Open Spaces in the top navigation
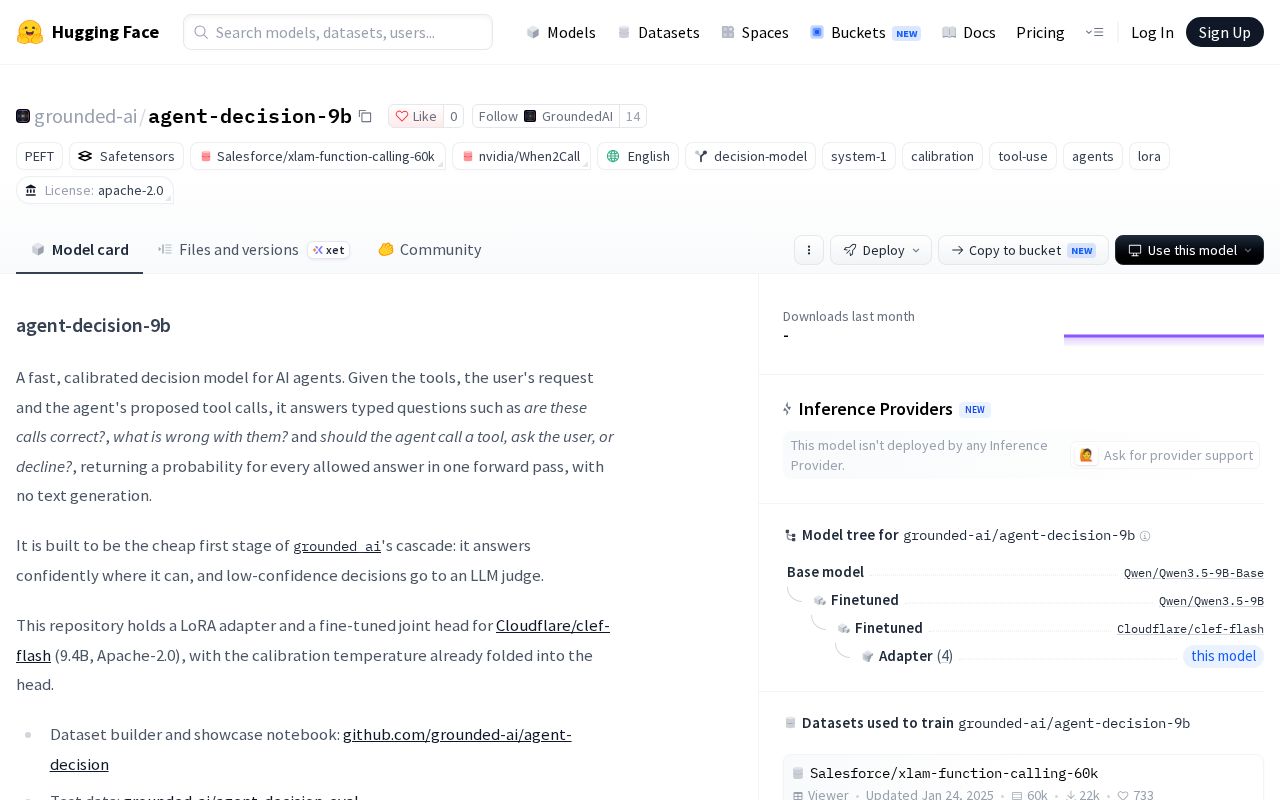This screenshot has height=800, width=1280. [755, 32]
